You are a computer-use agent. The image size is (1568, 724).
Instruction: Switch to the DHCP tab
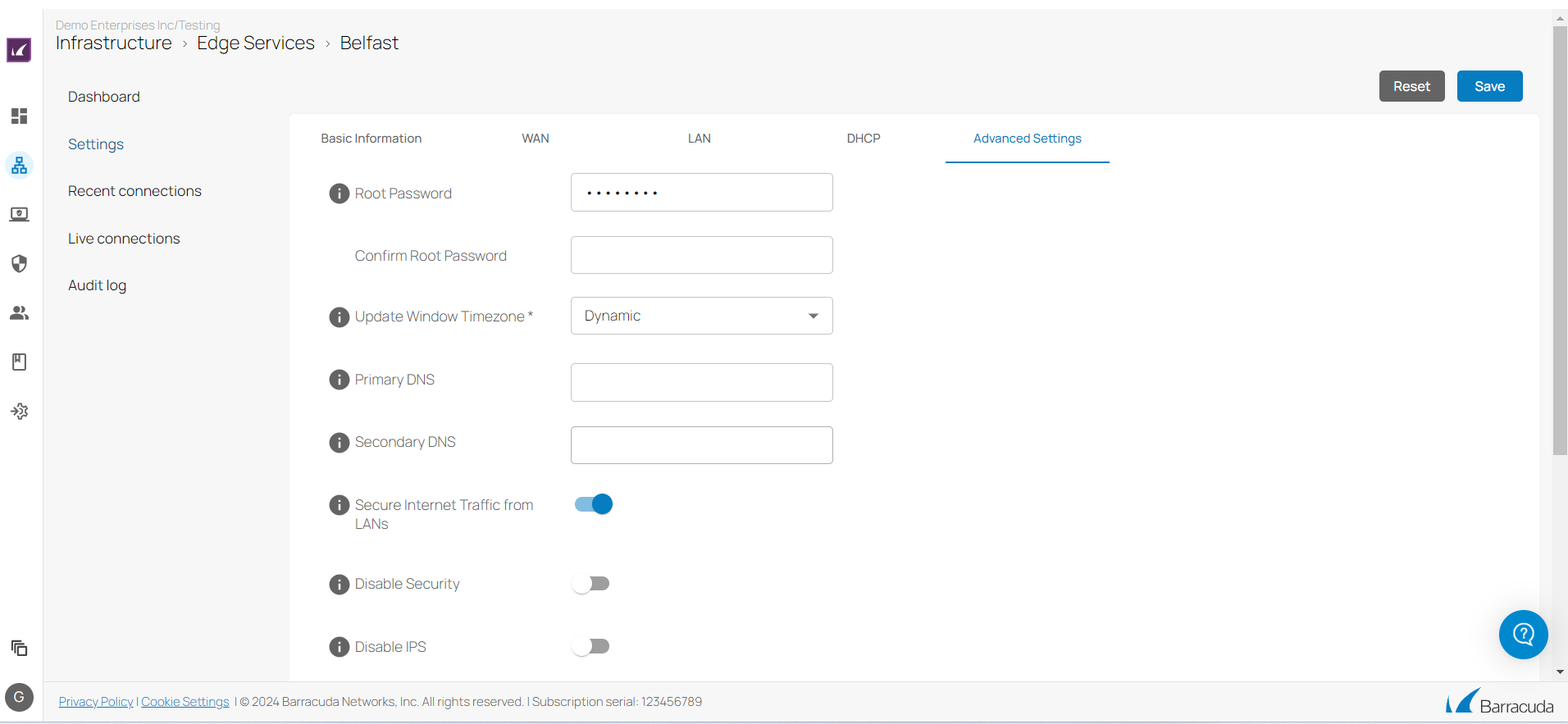point(864,139)
